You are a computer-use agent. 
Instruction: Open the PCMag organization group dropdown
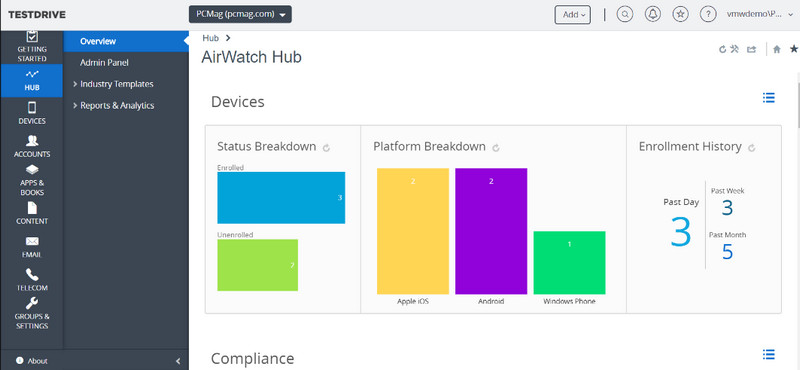(240, 14)
